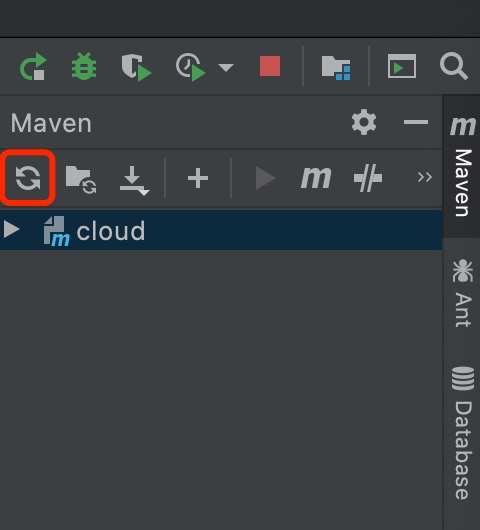Expand the cloud project tree node
Viewport: 480px width, 530px height.
tap(11, 229)
